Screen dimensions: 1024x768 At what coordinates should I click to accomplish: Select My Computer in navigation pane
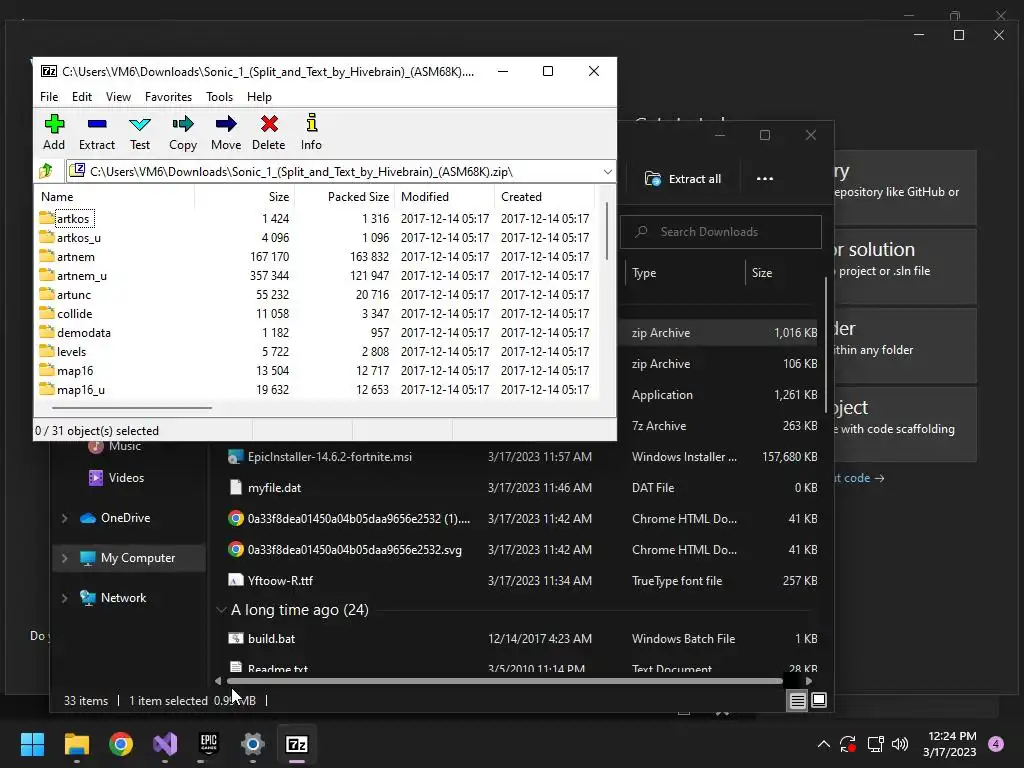[128, 558]
